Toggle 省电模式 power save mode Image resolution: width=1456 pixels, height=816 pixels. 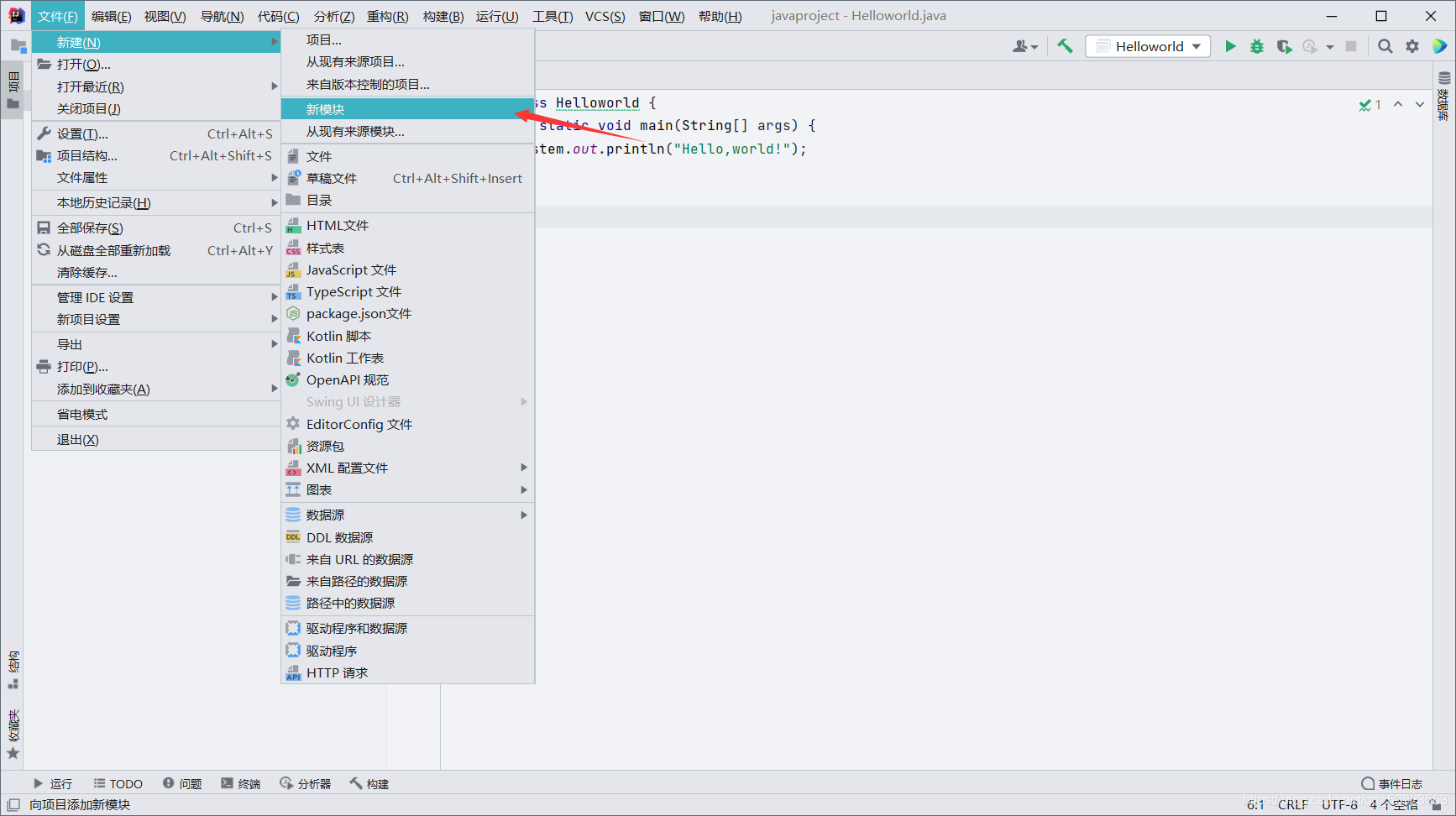point(156,414)
